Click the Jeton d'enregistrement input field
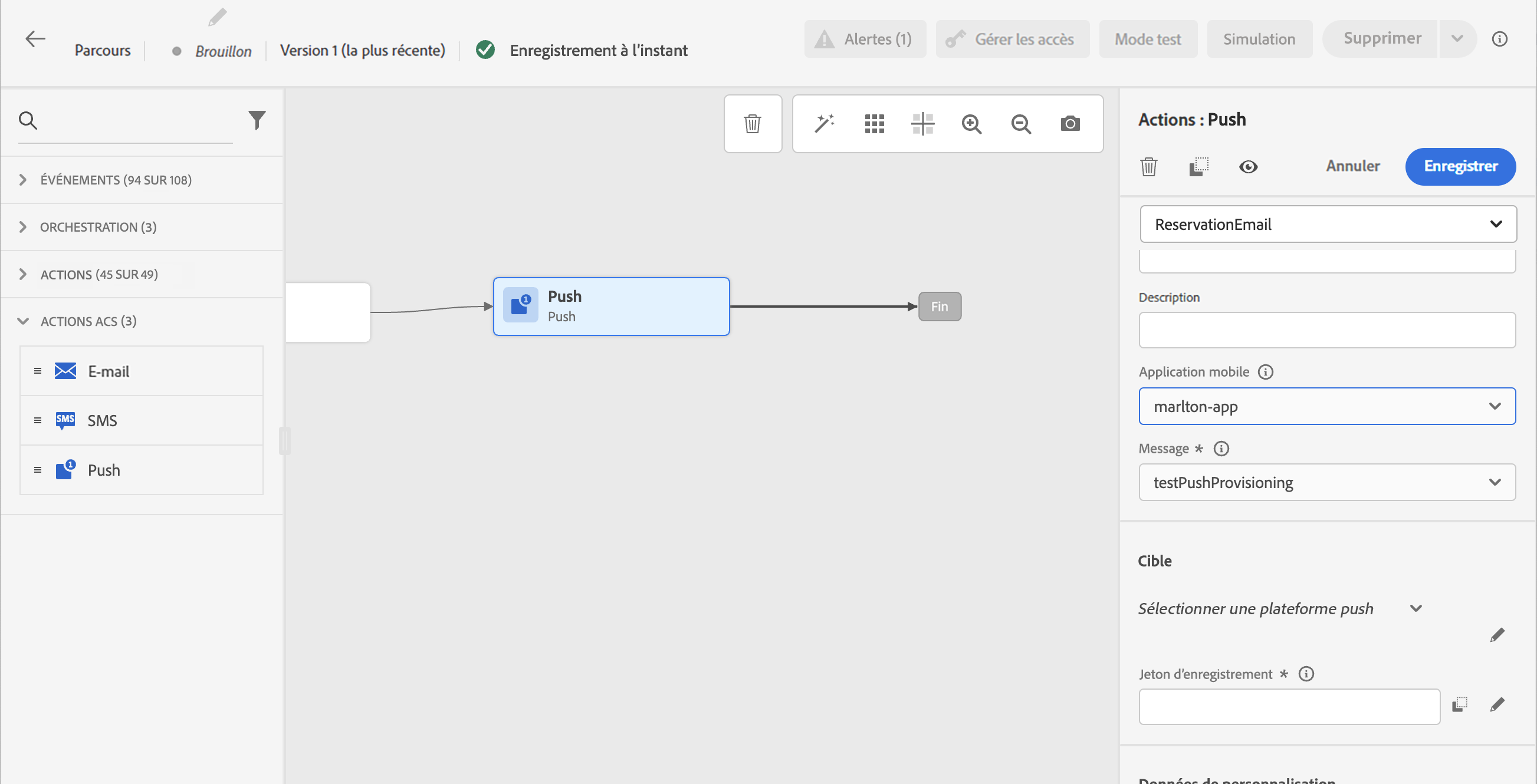This screenshot has height=784, width=1537. tap(1289, 707)
